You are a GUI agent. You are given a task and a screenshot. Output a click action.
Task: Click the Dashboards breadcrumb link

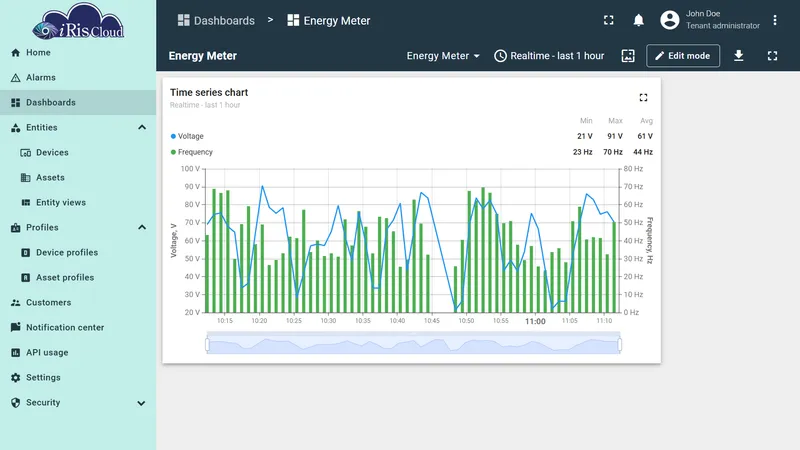(x=216, y=20)
